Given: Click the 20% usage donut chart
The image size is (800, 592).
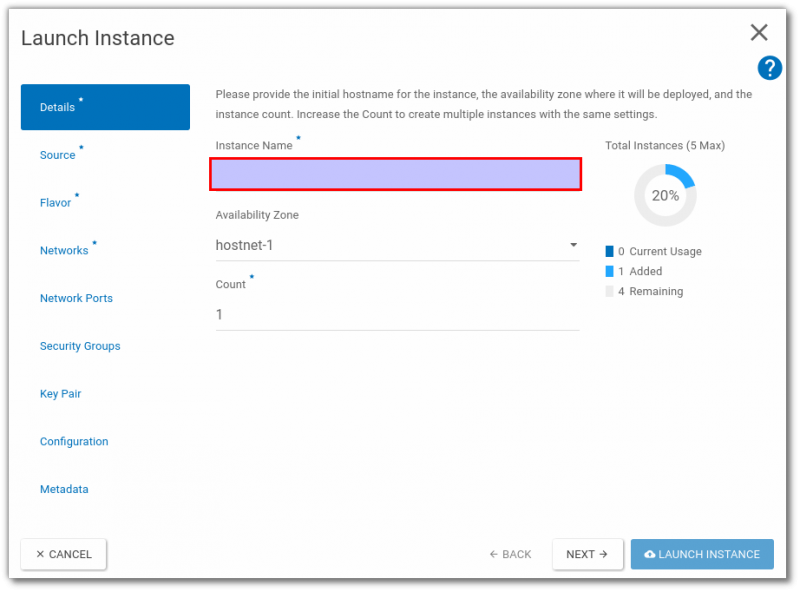Looking at the screenshot, I should 665,195.
